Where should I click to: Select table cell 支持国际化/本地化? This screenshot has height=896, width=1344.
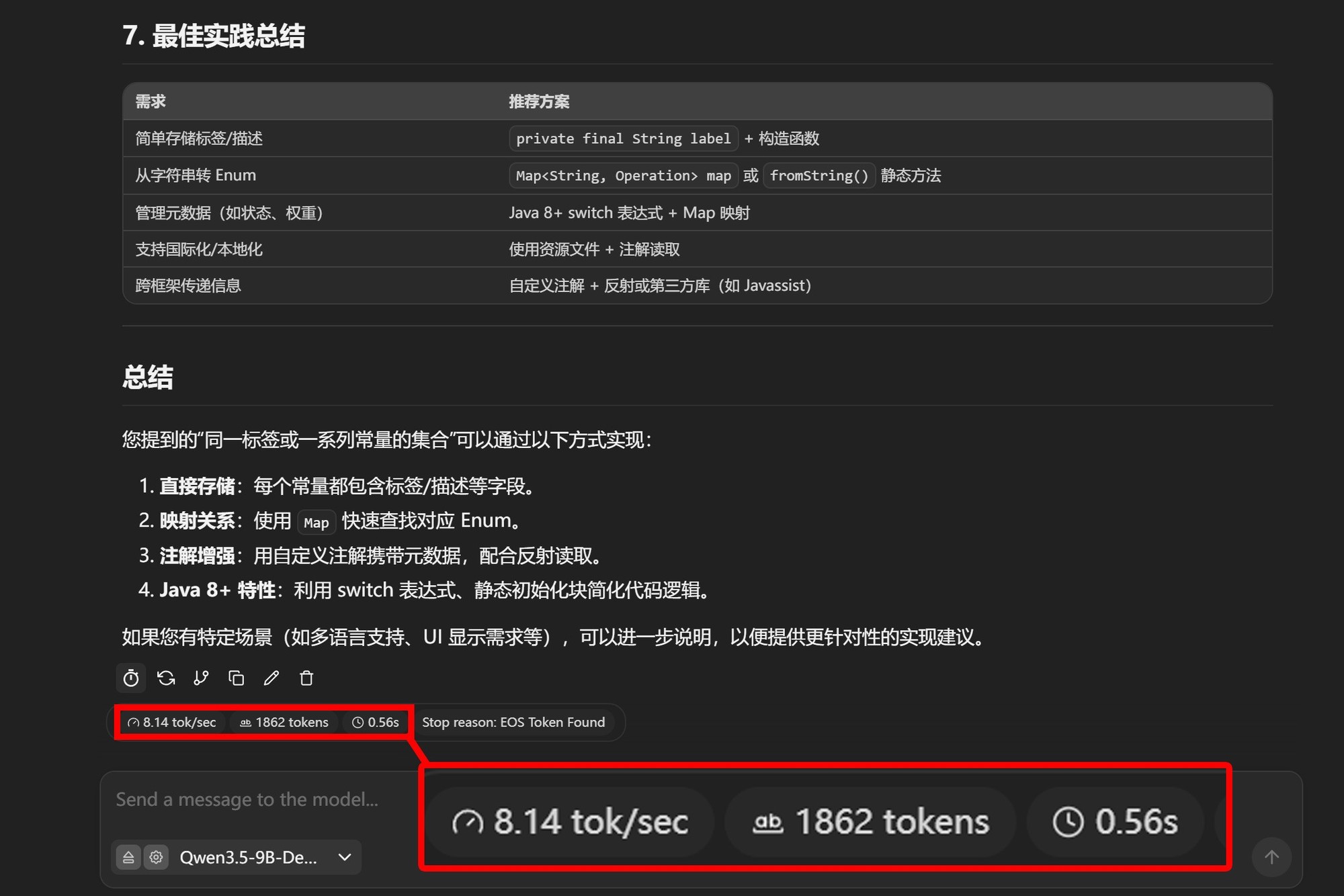point(199,249)
